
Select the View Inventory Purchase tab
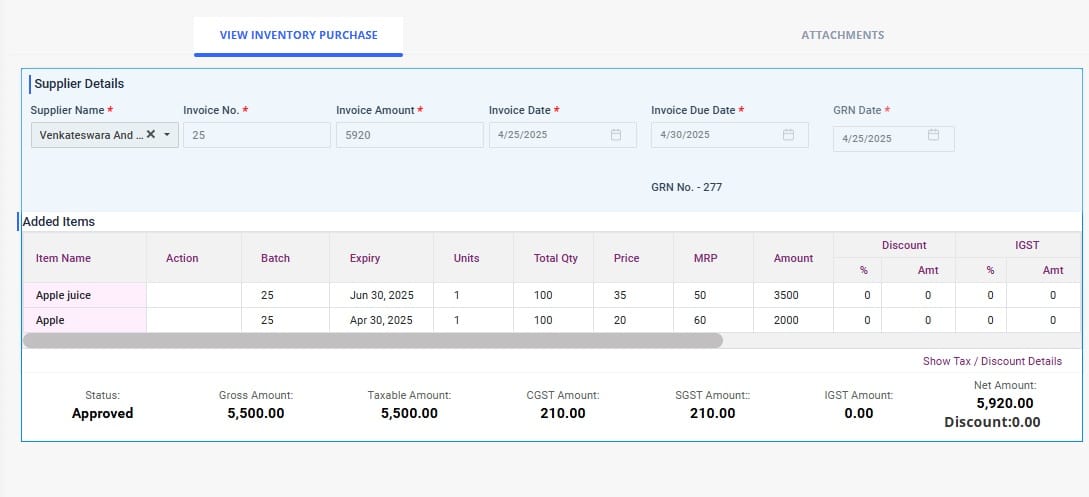298,35
